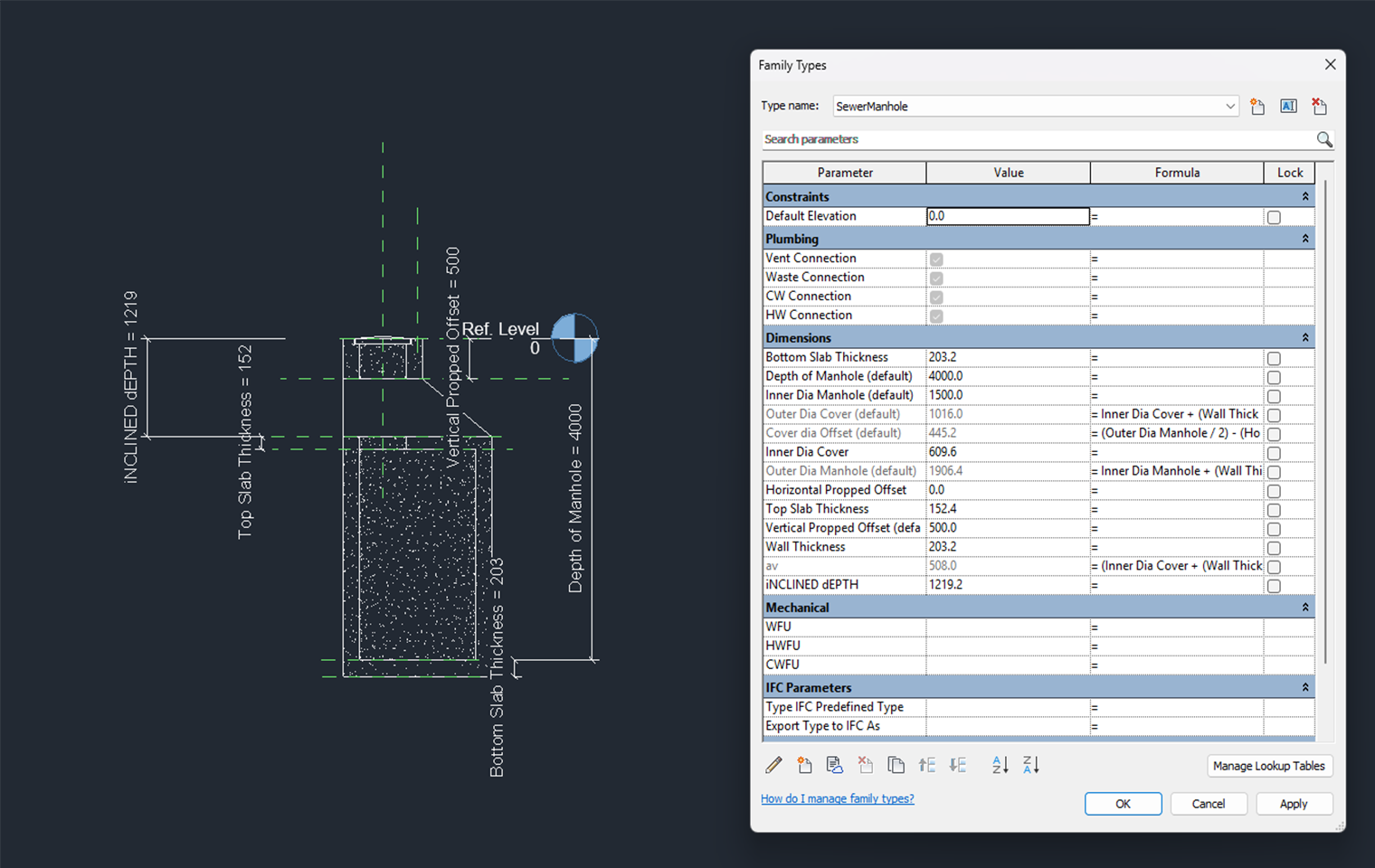The width and height of the screenshot is (1375, 868).
Task: Toggle lock for Vertical Propped Offset
Action: tap(1274, 529)
